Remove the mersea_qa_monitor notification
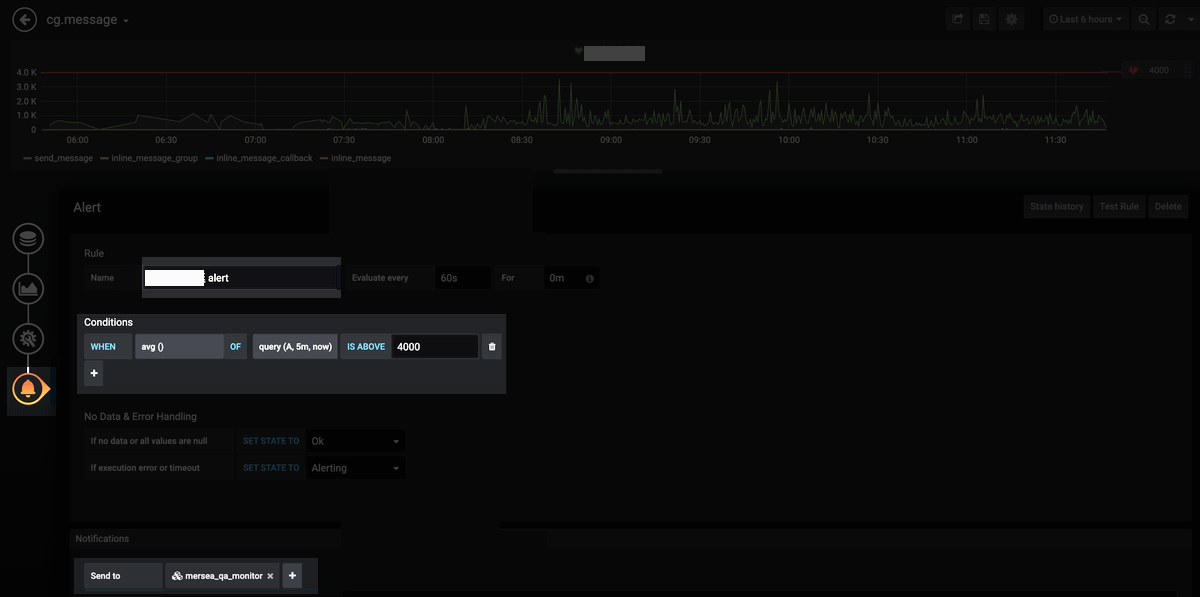The width and height of the screenshot is (1200, 597). (270, 576)
